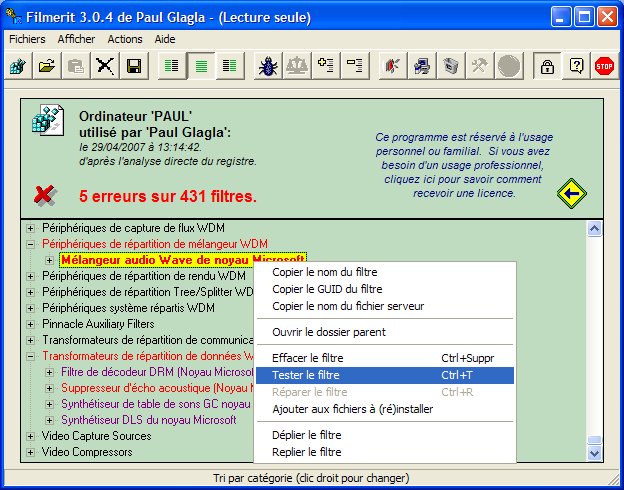Click the collapse all (minus) toolbar icon

(355, 66)
